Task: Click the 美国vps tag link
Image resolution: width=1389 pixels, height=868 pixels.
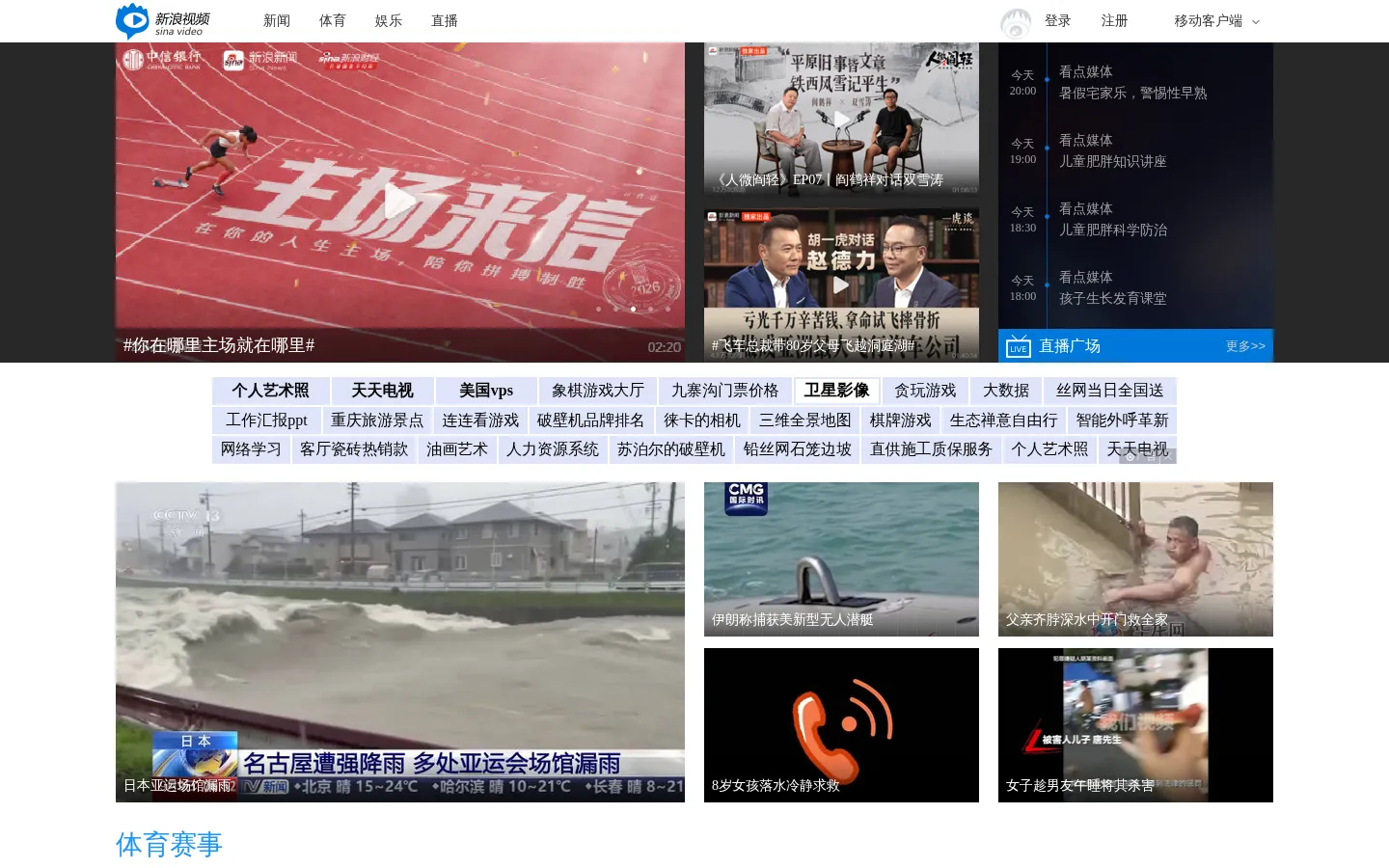Action: [x=486, y=391]
